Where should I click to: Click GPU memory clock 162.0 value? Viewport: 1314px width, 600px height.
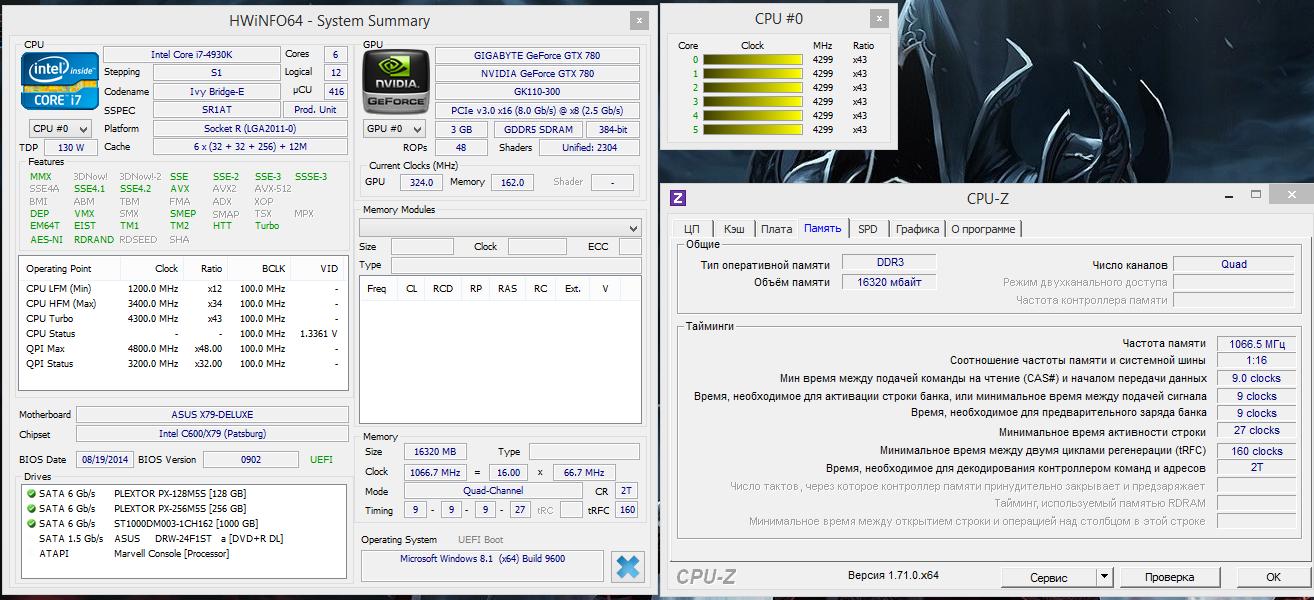click(510, 183)
